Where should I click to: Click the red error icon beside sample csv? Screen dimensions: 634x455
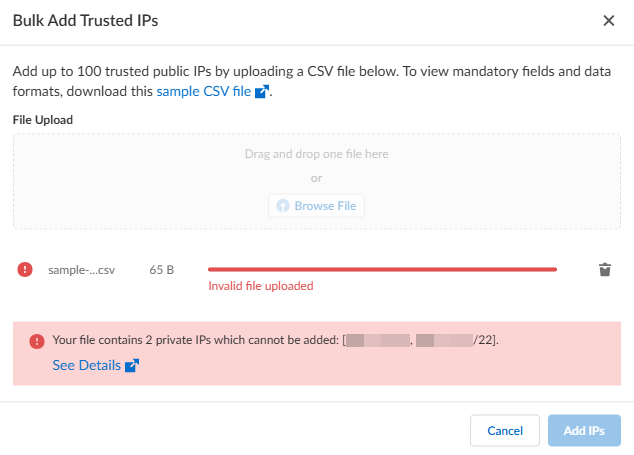coord(25,269)
